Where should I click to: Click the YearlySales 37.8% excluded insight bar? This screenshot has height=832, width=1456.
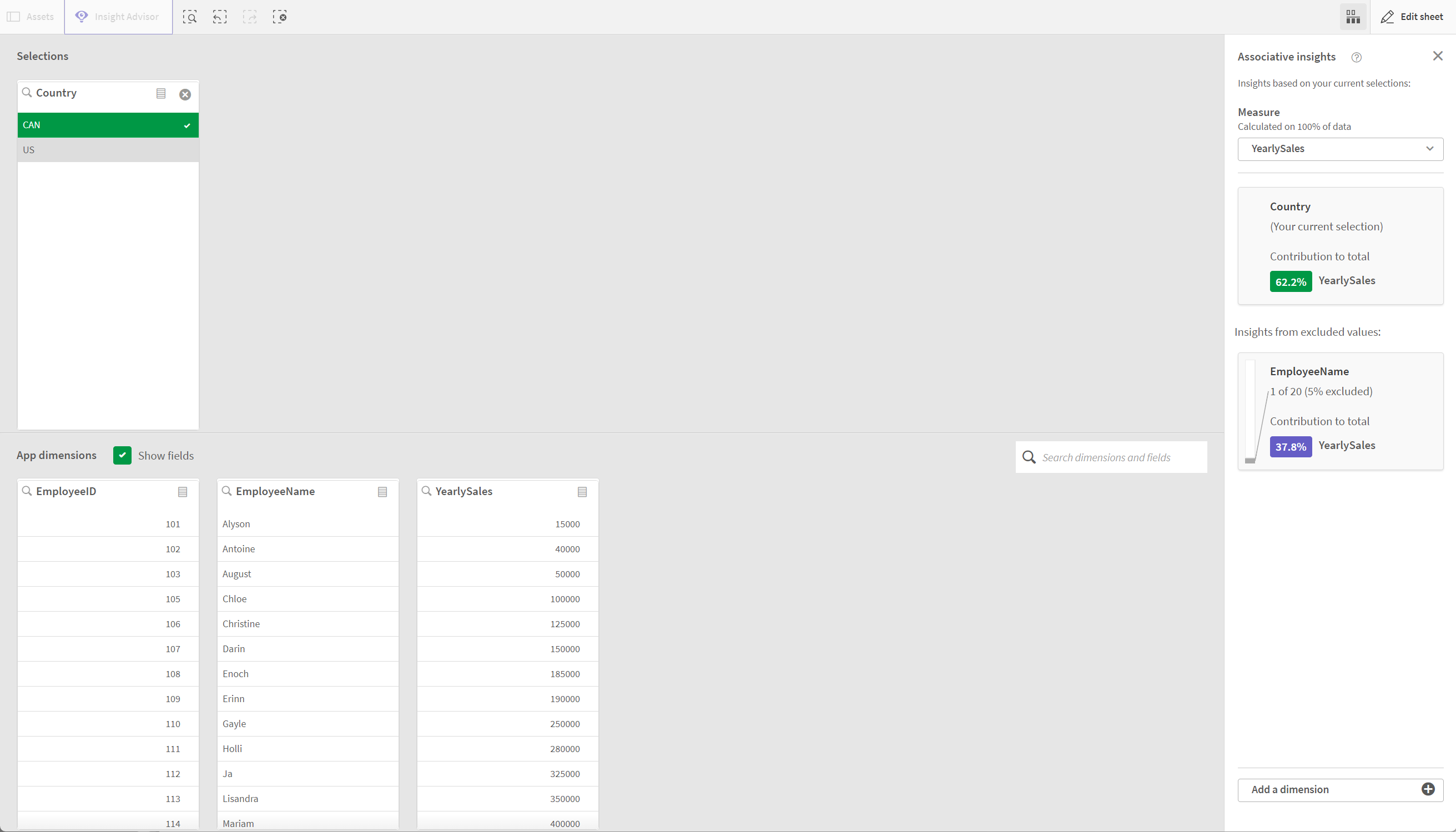coord(1291,445)
